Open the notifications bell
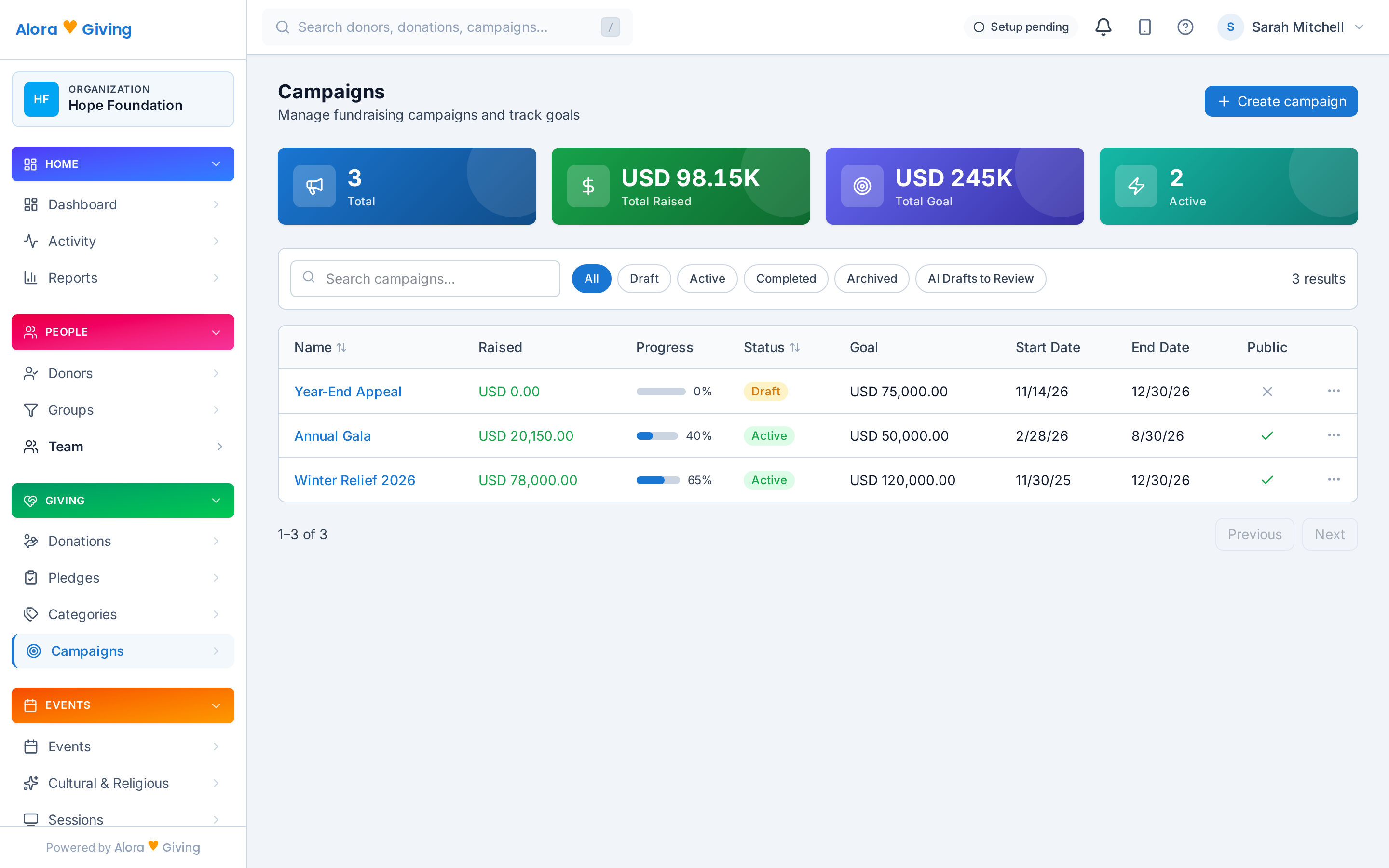This screenshot has width=1389, height=868. [x=1103, y=27]
